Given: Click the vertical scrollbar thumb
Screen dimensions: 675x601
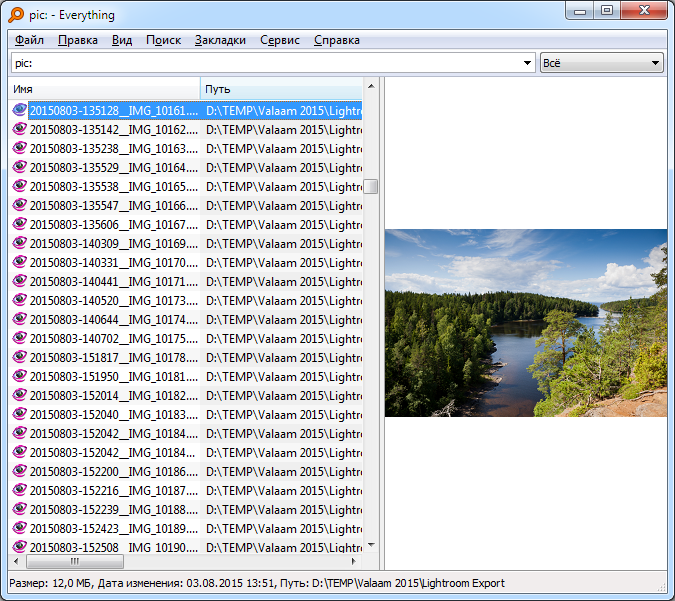Looking at the screenshot, I should click(371, 186).
